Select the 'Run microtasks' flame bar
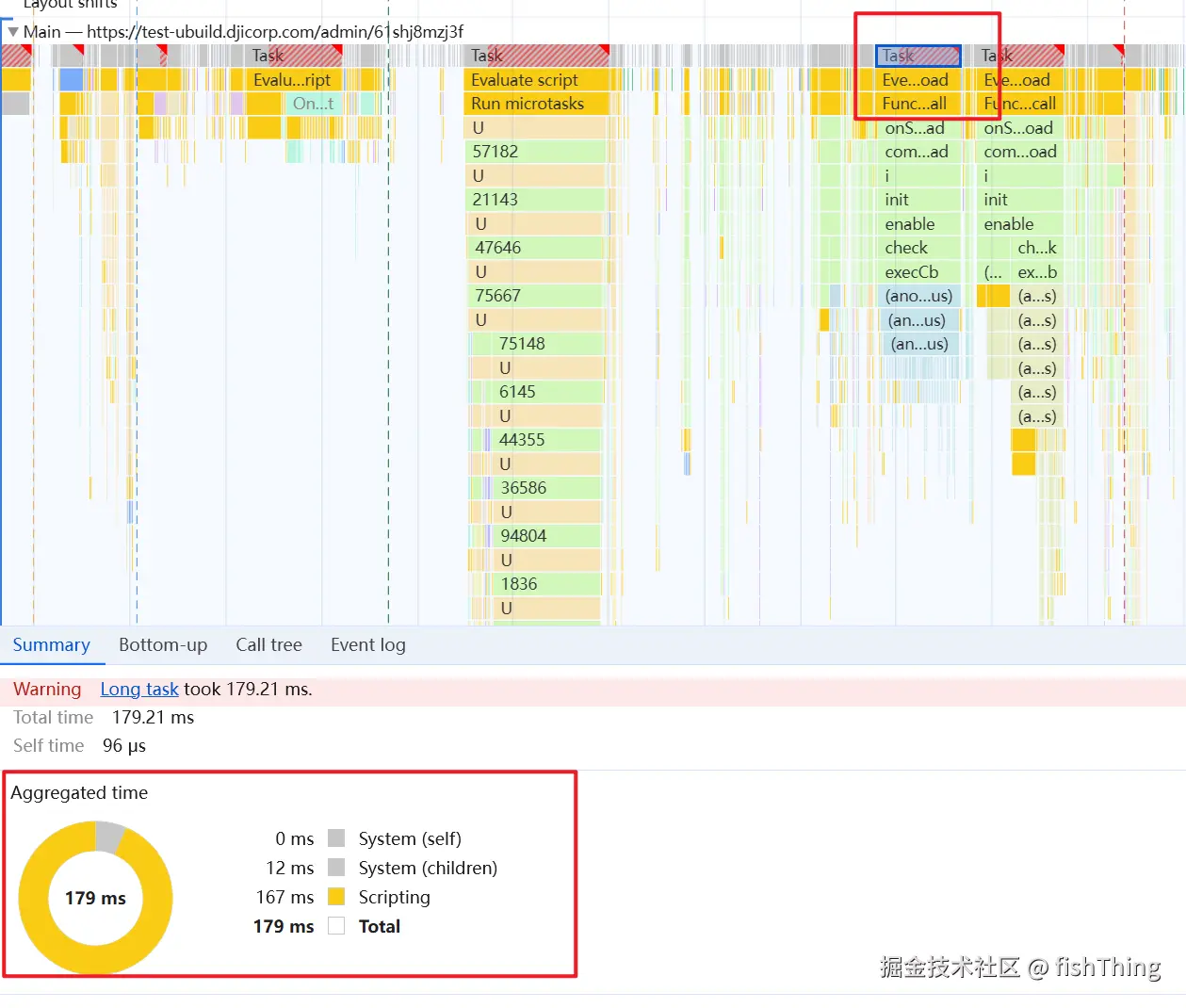 537,104
